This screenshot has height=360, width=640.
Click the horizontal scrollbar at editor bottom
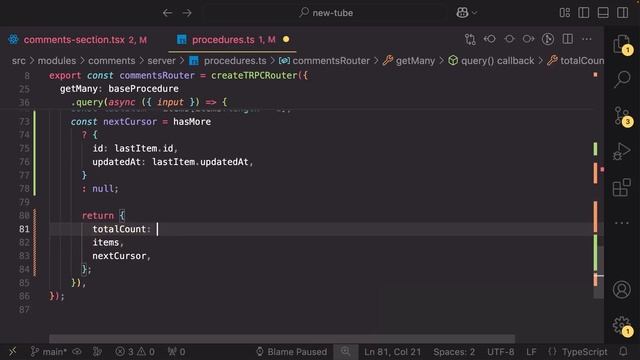tap(282, 339)
